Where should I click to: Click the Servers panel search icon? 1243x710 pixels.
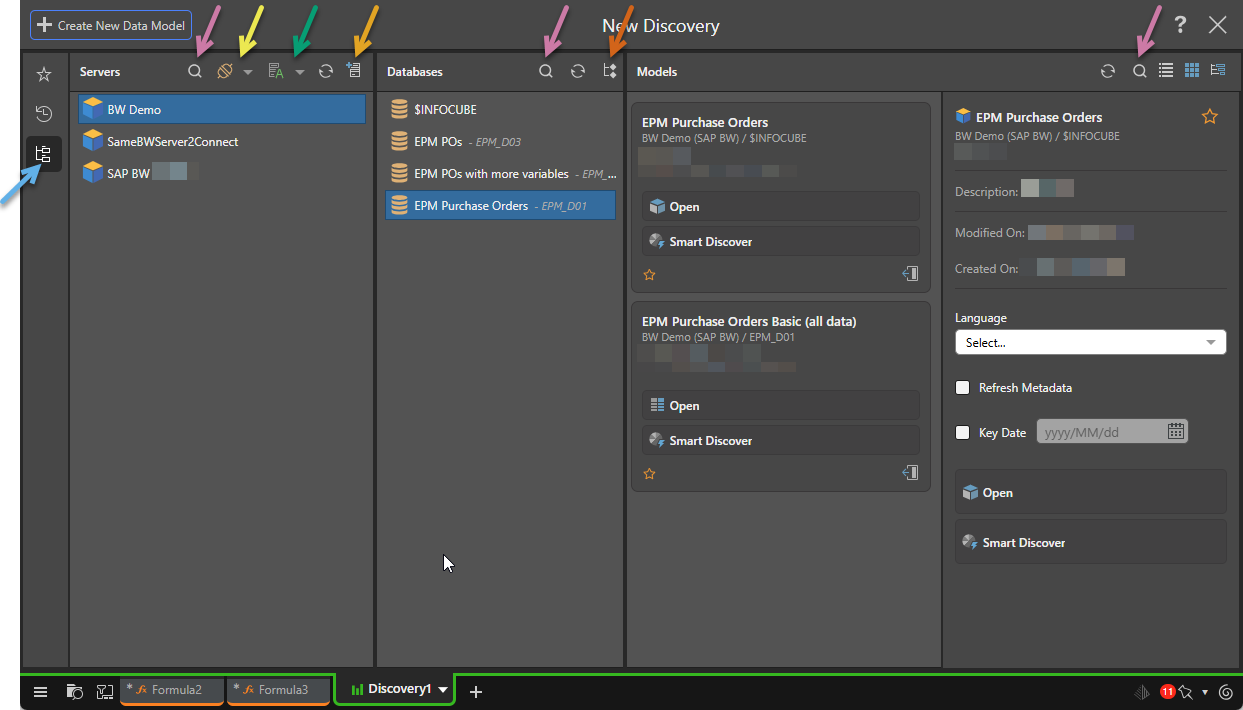[x=195, y=72]
